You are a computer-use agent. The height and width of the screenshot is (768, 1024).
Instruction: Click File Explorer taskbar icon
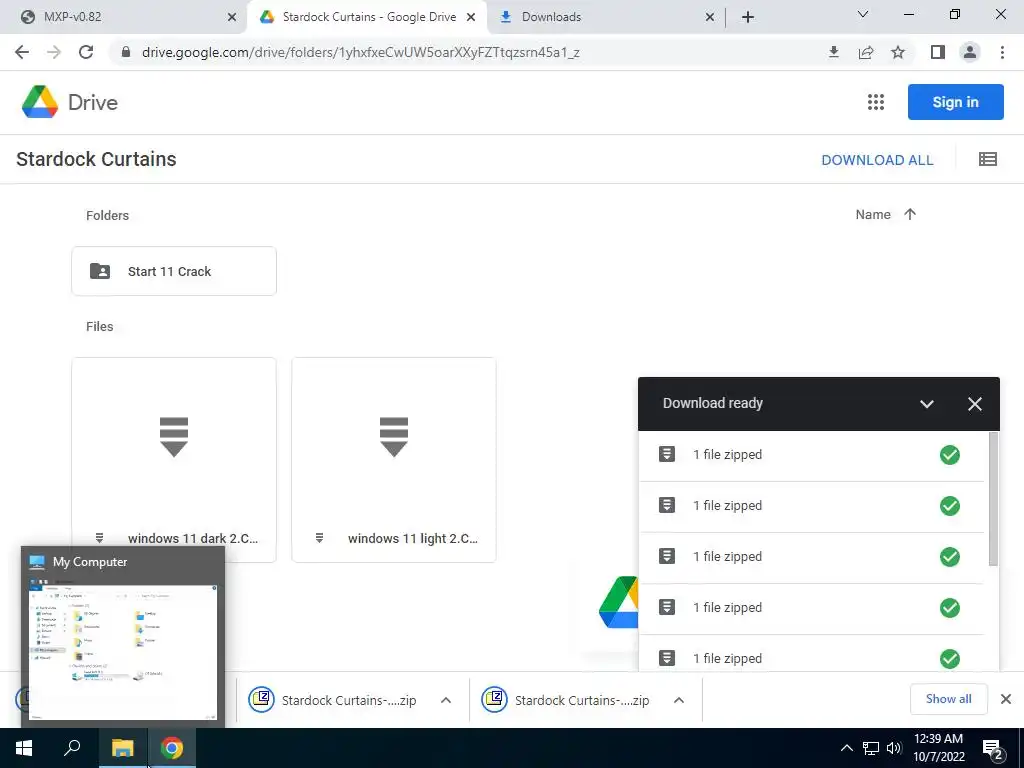click(x=122, y=748)
